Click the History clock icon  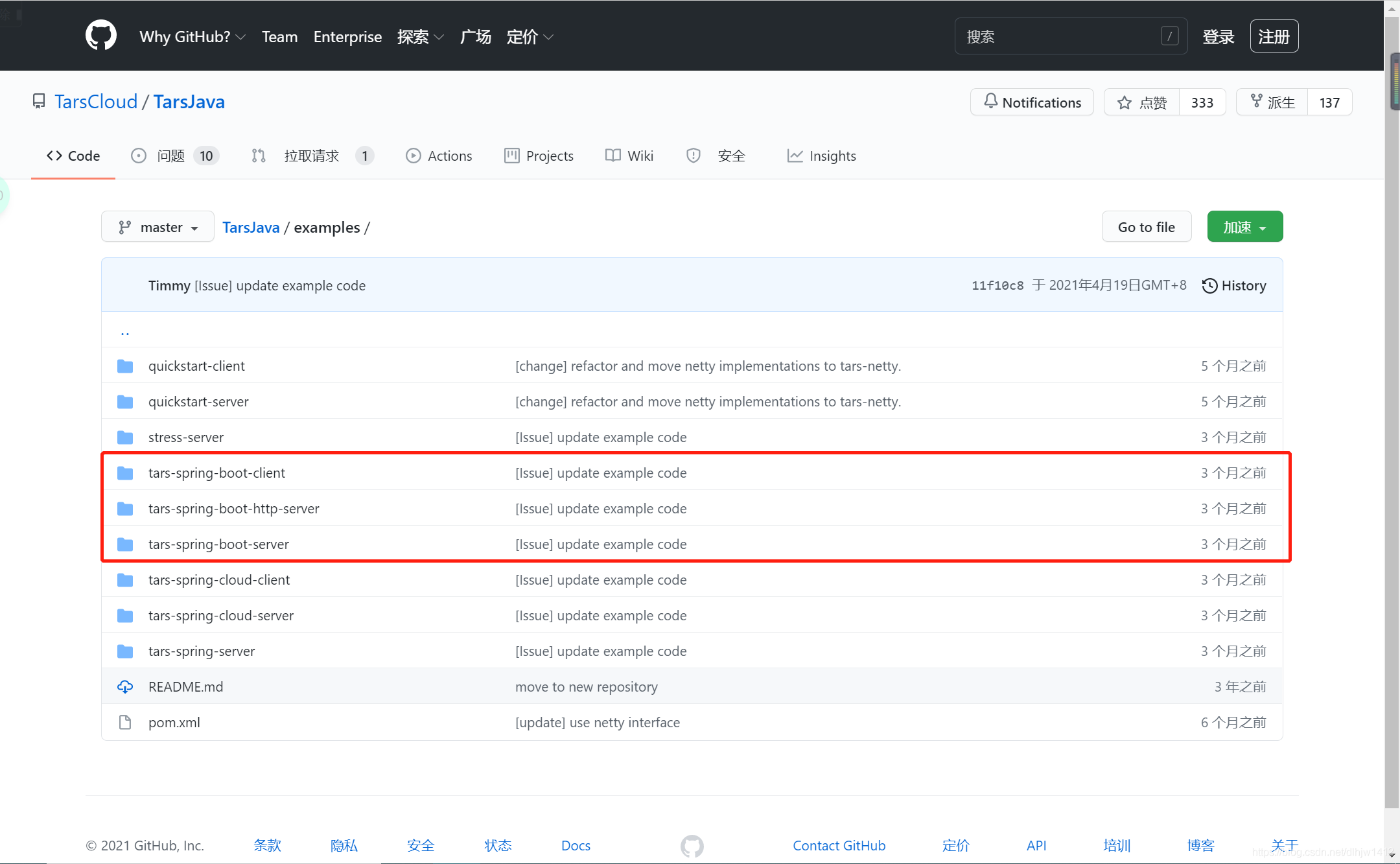tap(1209, 286)
